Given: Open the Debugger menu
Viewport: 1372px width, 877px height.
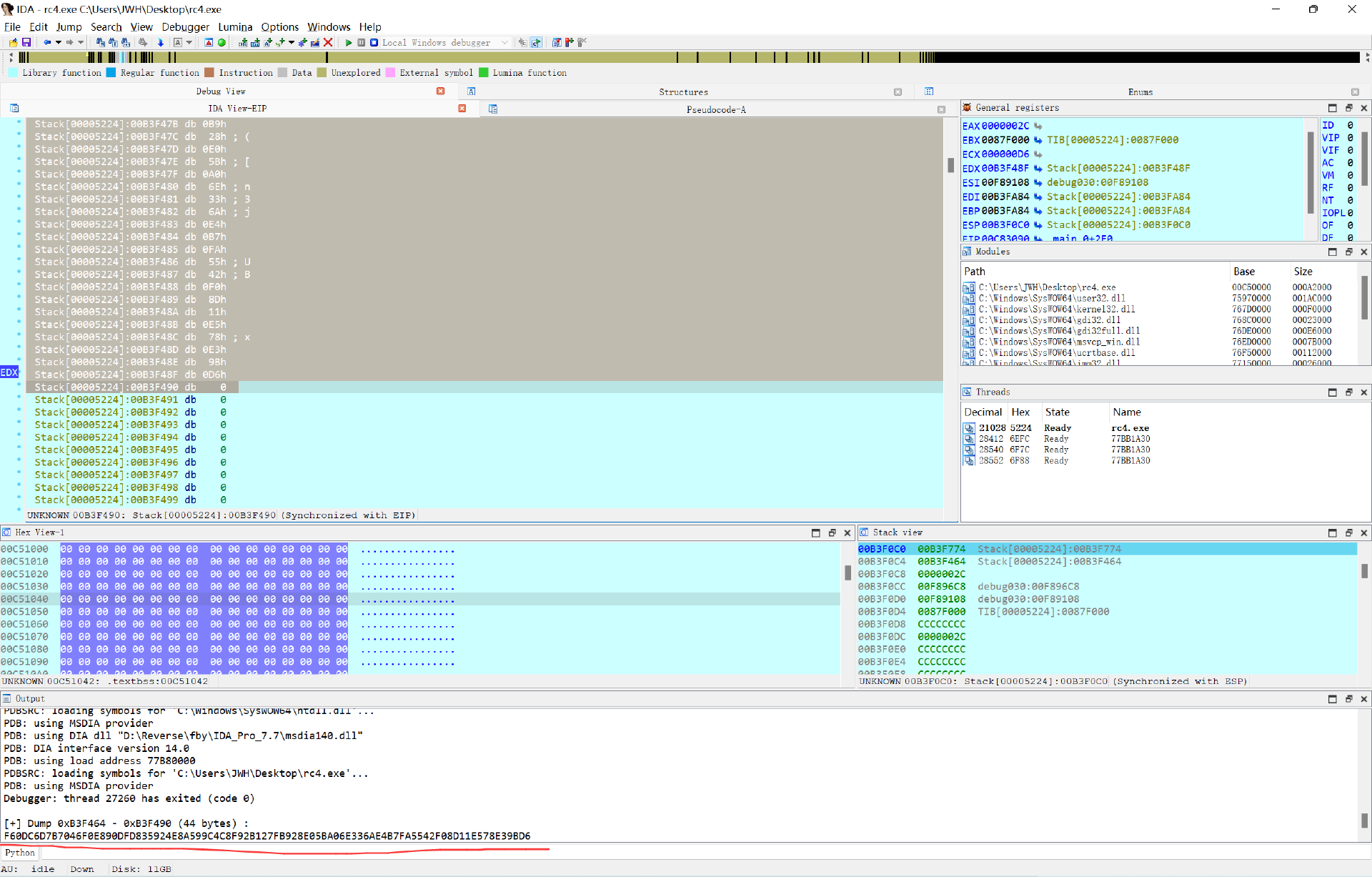Looking at the screenshot, I should 185,27.
